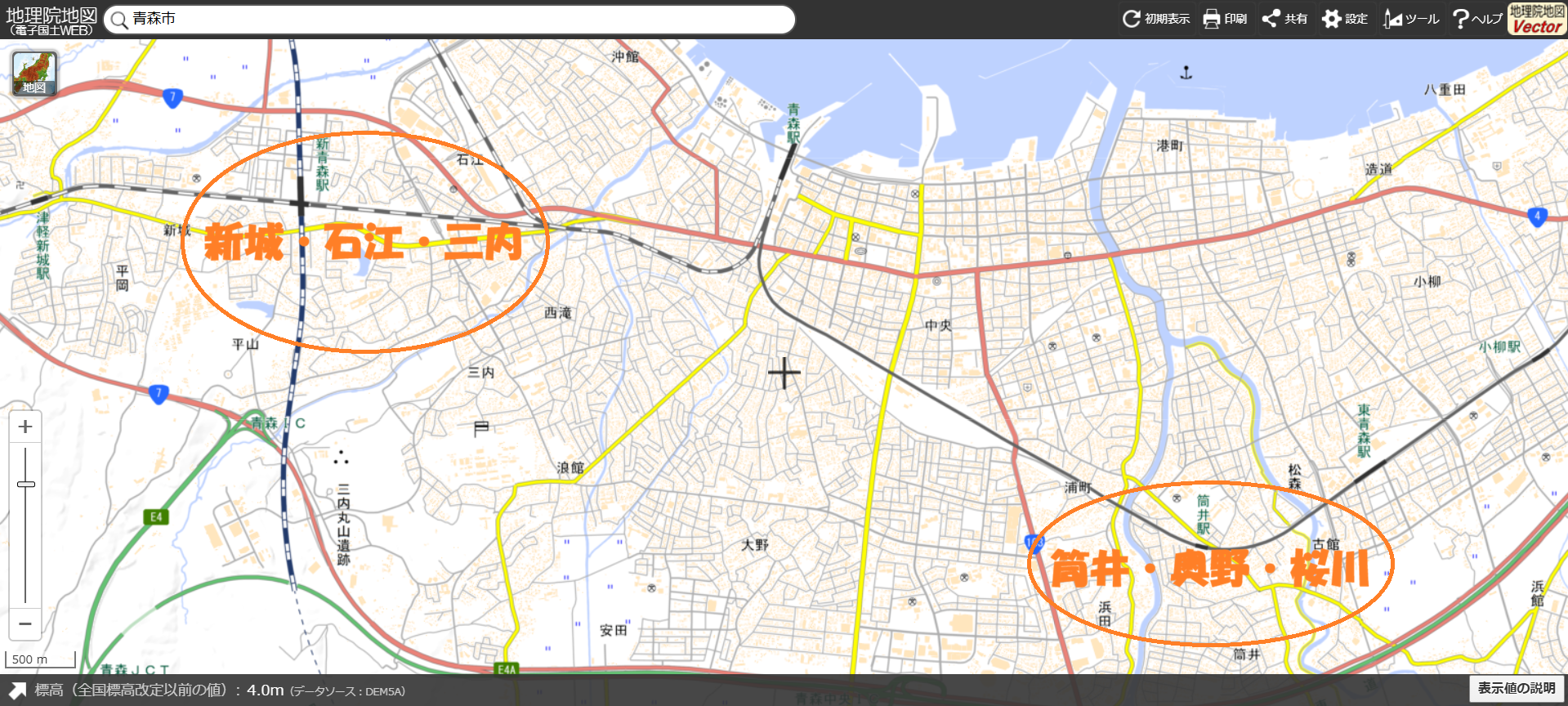
Task: Open the 地図 layer selector thumbnail
Action: 34,74
